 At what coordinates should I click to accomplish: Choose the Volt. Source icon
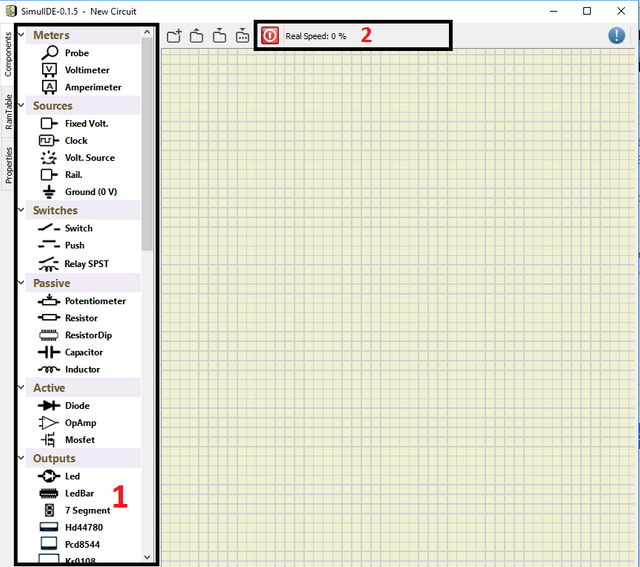pyautogui.click(x=49, y=158)
